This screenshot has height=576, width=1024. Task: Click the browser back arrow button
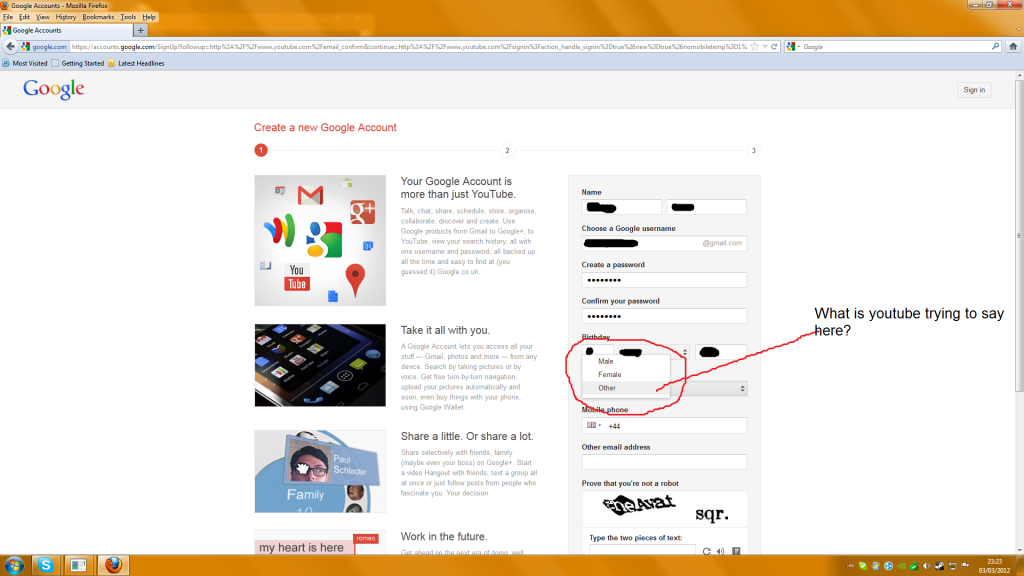[x=10, y=46]
